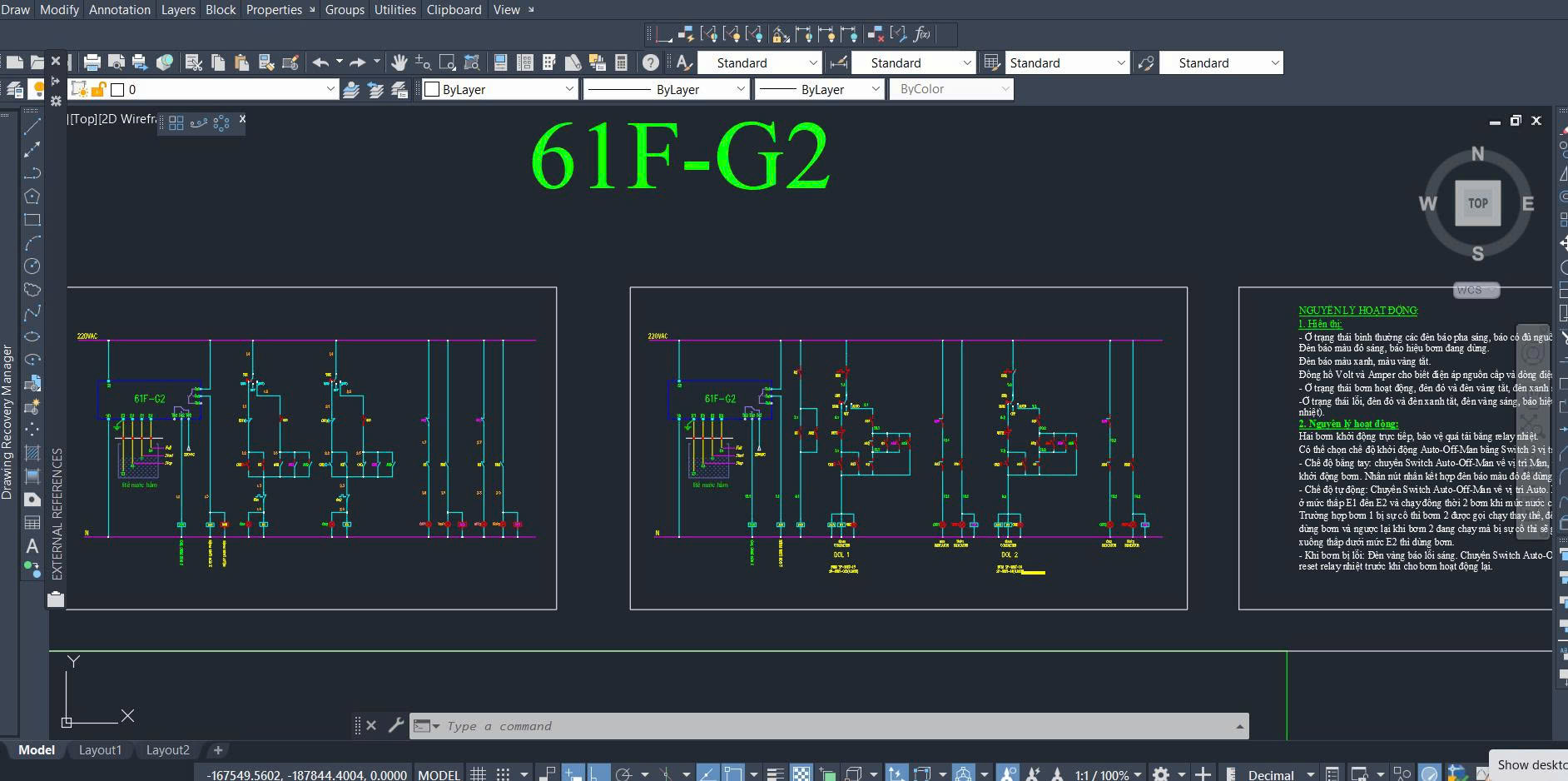
Task: Click the Undo arrow icon
Action: [x=320, y=62]
